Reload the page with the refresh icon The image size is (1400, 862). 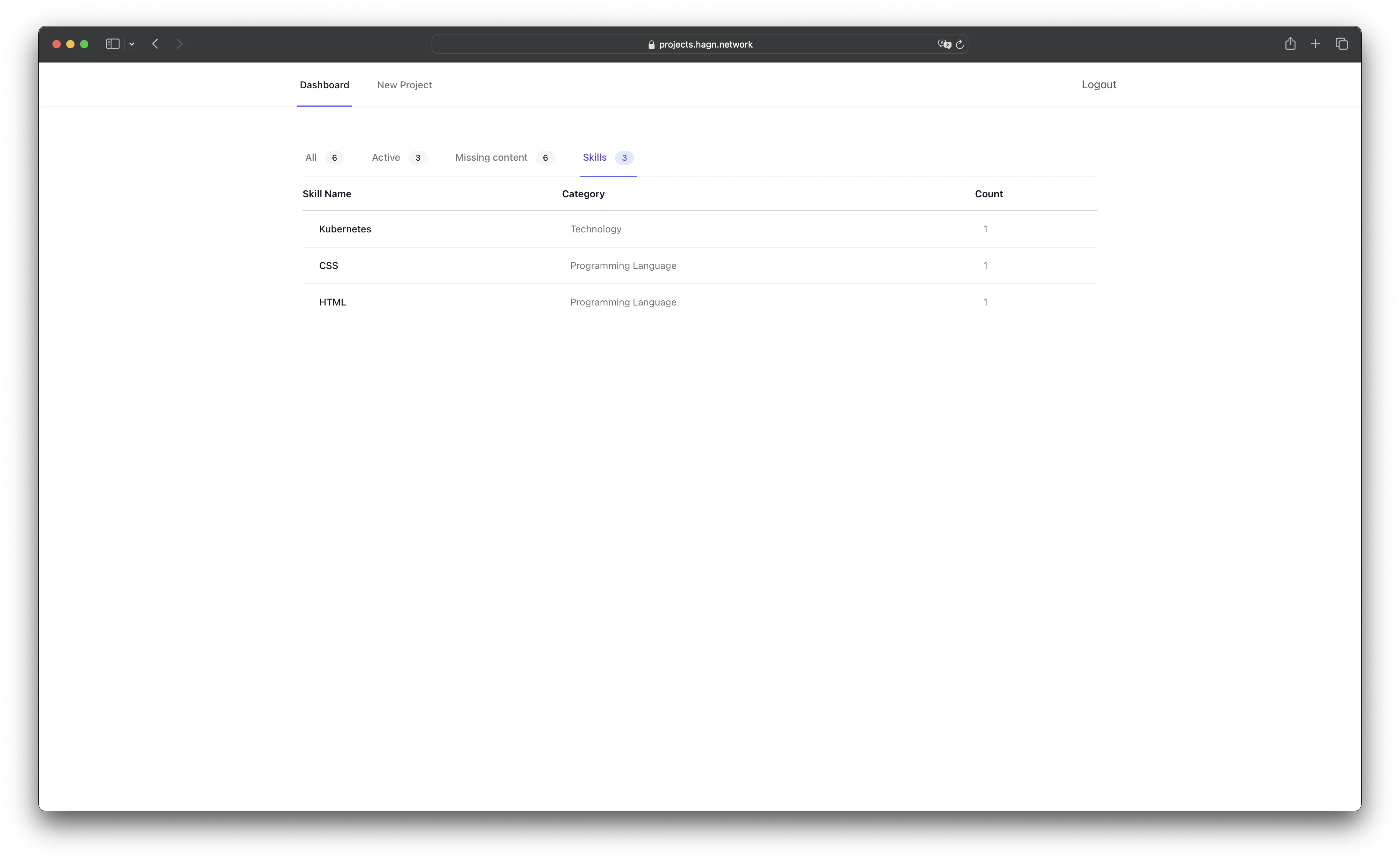[960, 44]
